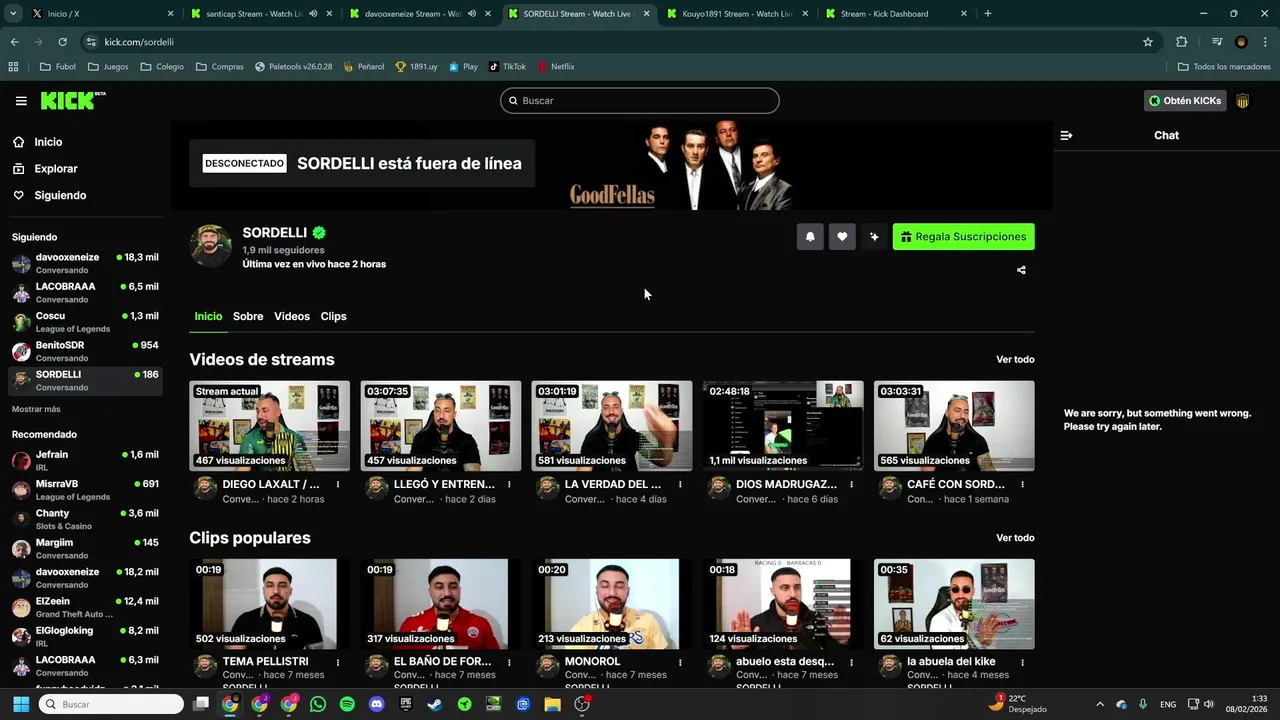Switch to Stream - Kick Dashboard tab
This screenshot has width=1280, height=720.
[x=895, y=14]
